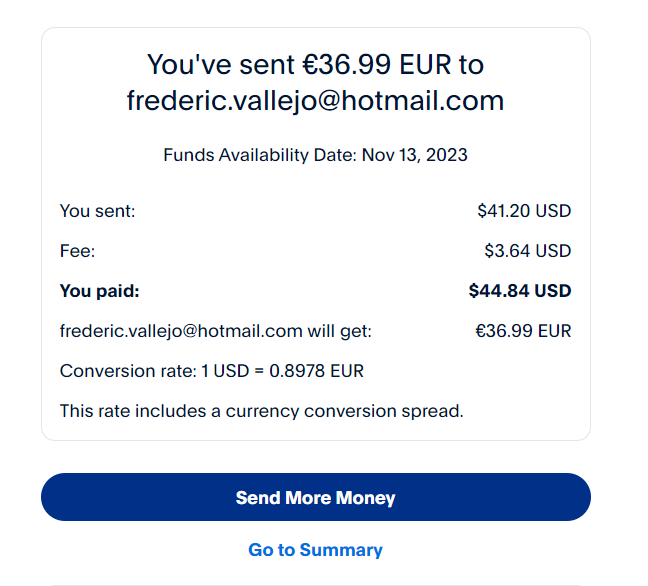Select the $44.84 USD total paid
The image size is (648, 586).
(x=519, y=291)
